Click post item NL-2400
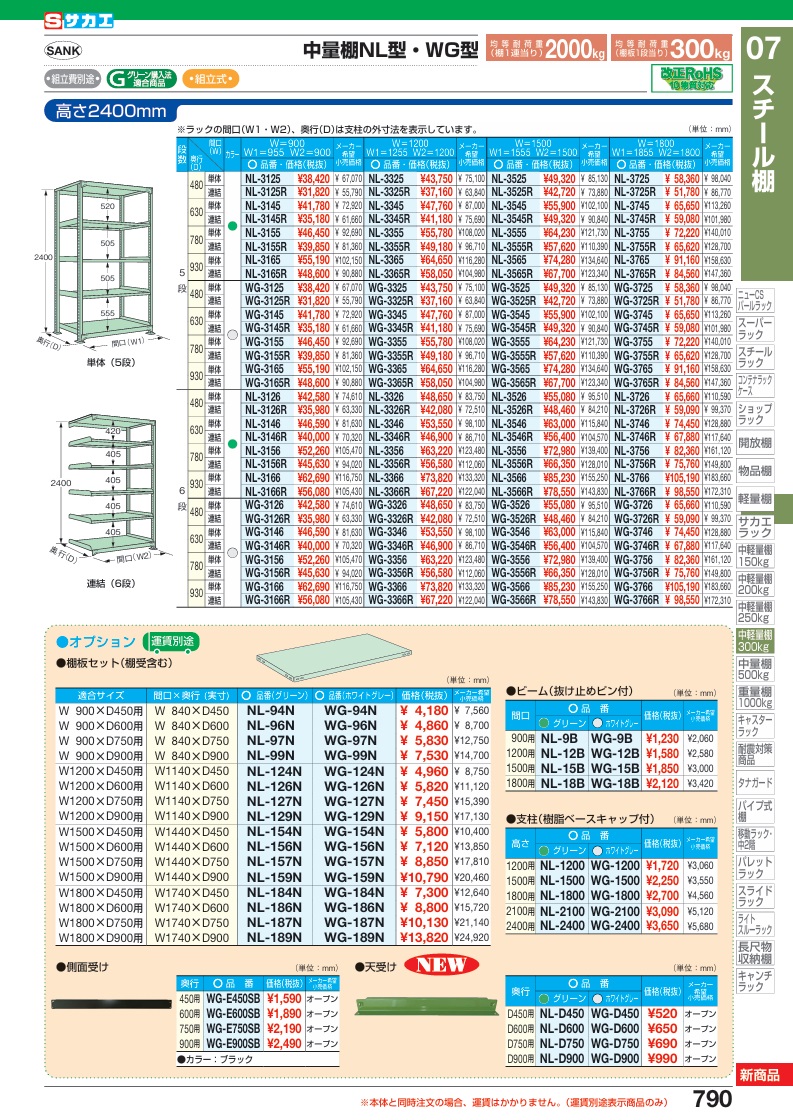The height and width of the screenshot is (1120, 793). [562, 926]
